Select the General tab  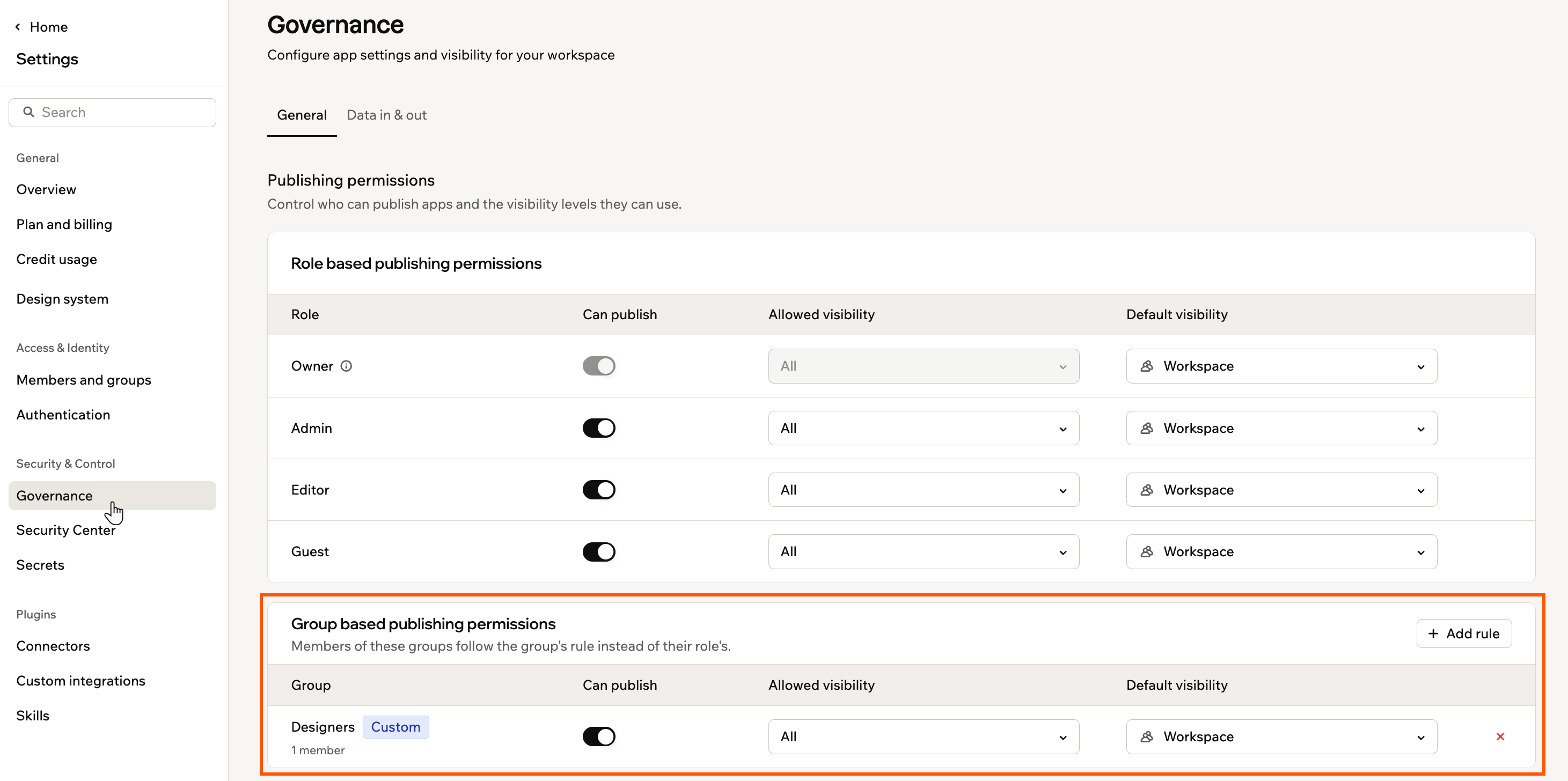click(x=302, y=115)
